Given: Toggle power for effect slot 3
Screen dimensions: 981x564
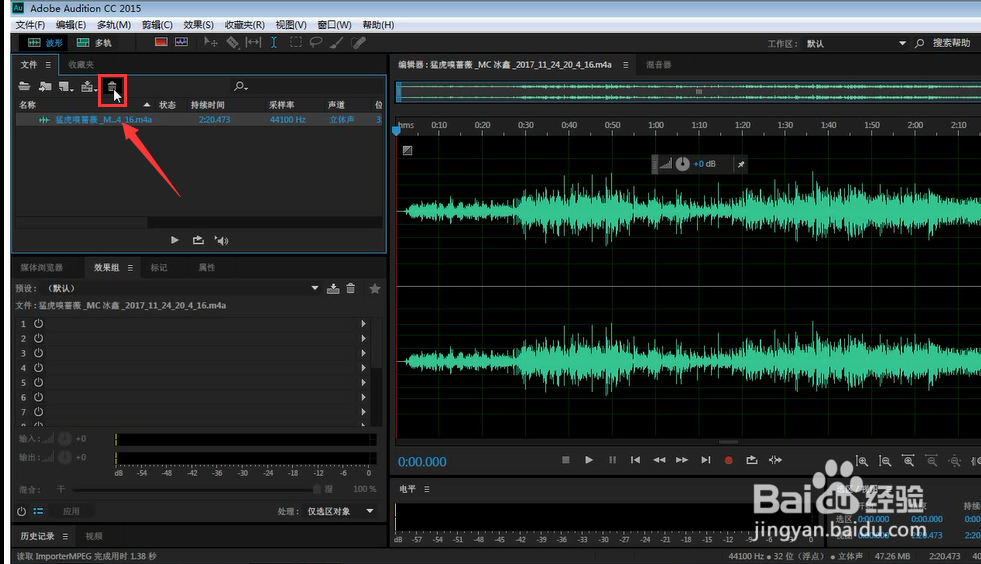Looking at the screenshot, I should coord(38,353).
